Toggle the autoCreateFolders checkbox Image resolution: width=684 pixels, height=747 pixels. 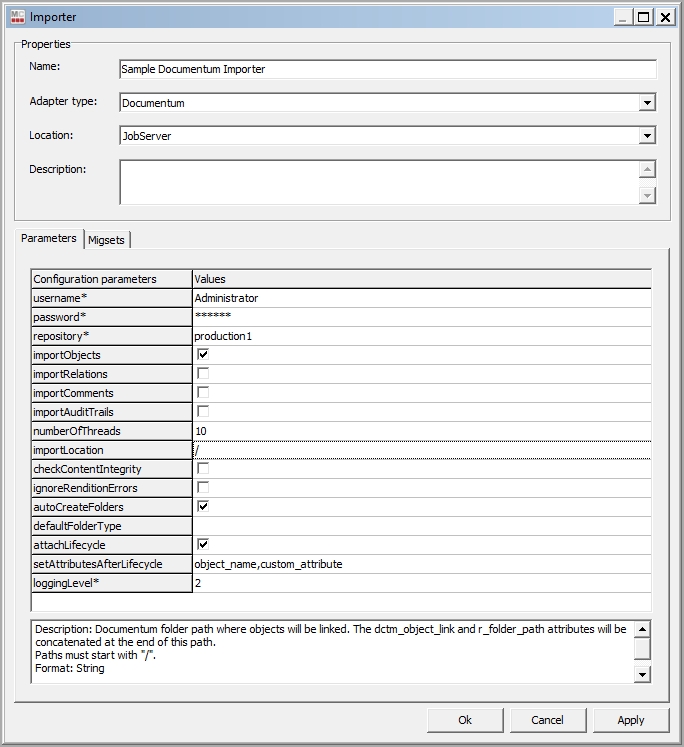tap(203, 507)
